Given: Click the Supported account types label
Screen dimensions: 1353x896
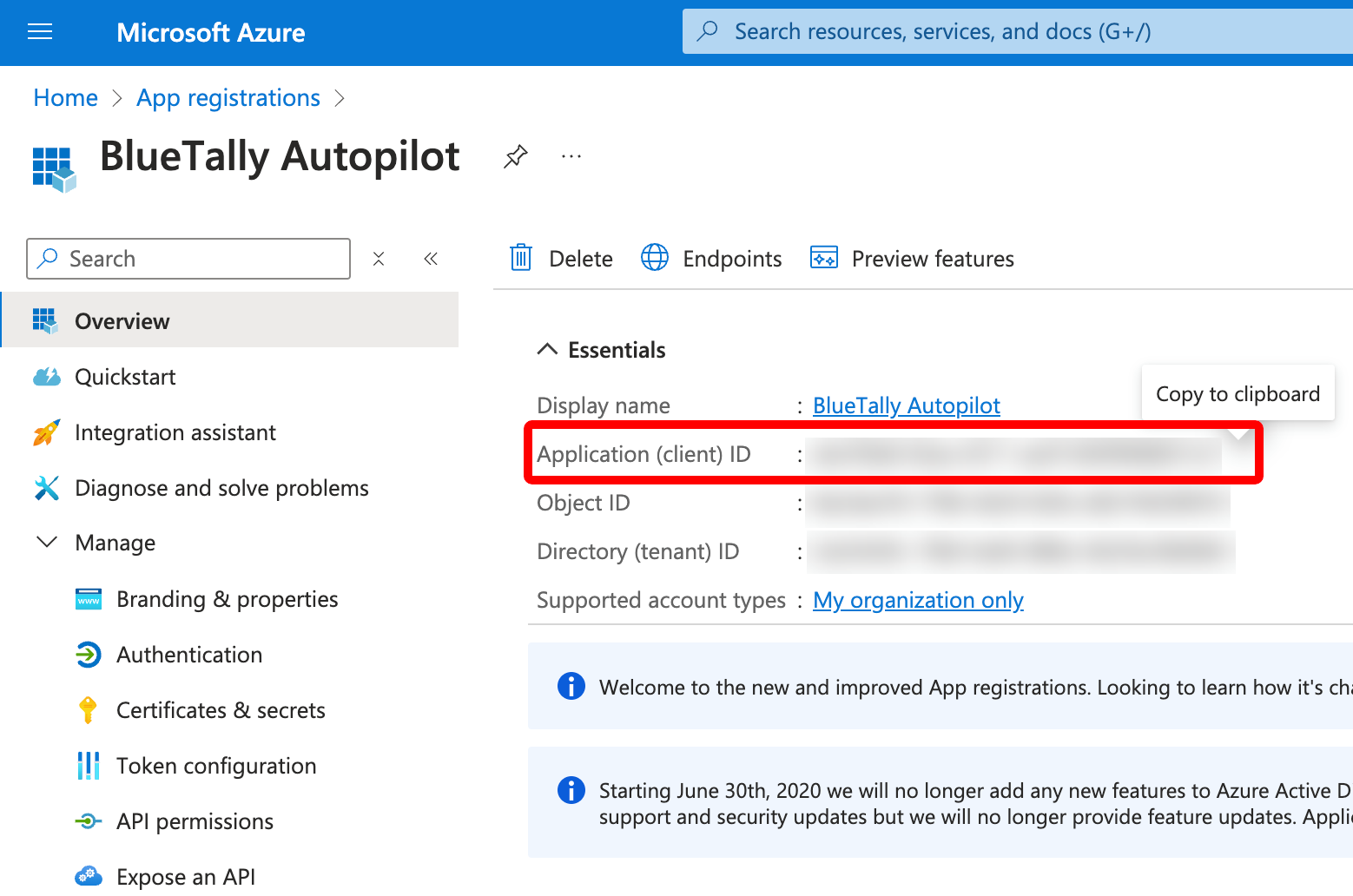Looking at the screenshot, I should (661, 600).
